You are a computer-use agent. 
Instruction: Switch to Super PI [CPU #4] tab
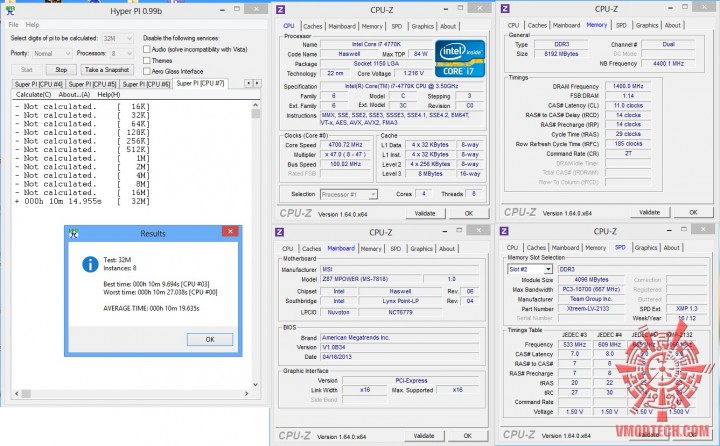point(39,84)
